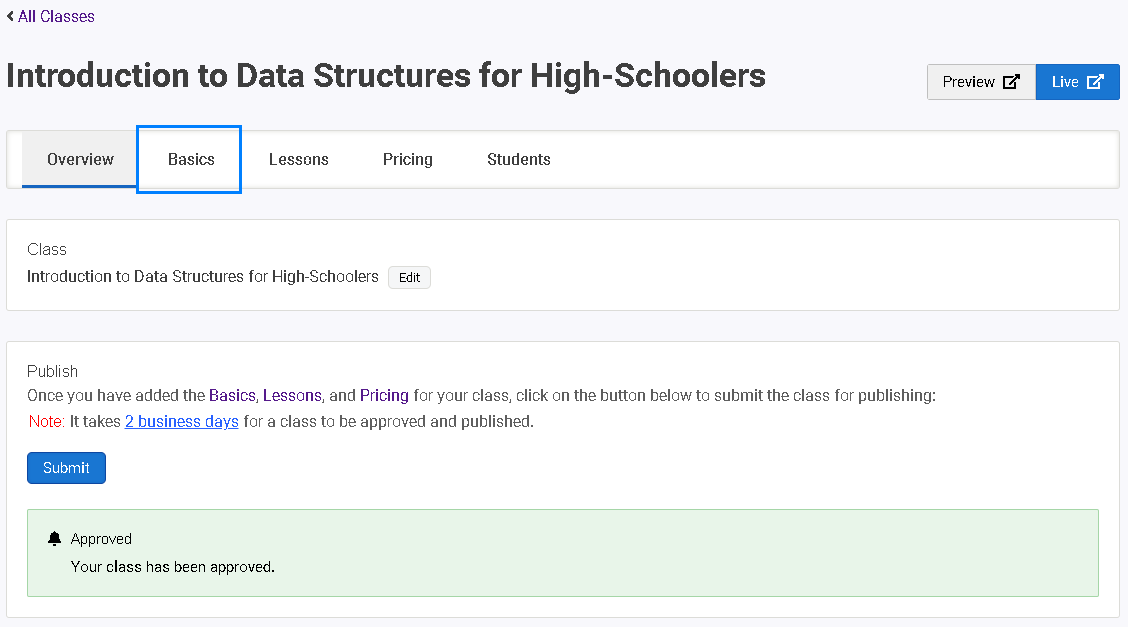Open the Overview tab
This screenshot has height=627, width=1128.
click(80, 160)
